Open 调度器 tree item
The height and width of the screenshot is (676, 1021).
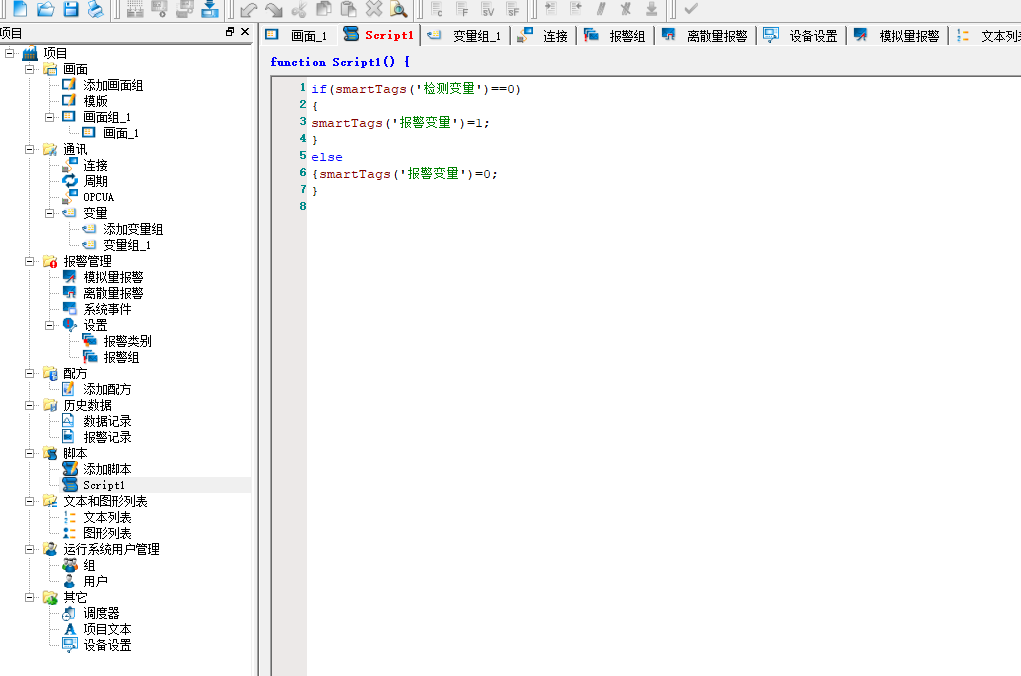101,613
